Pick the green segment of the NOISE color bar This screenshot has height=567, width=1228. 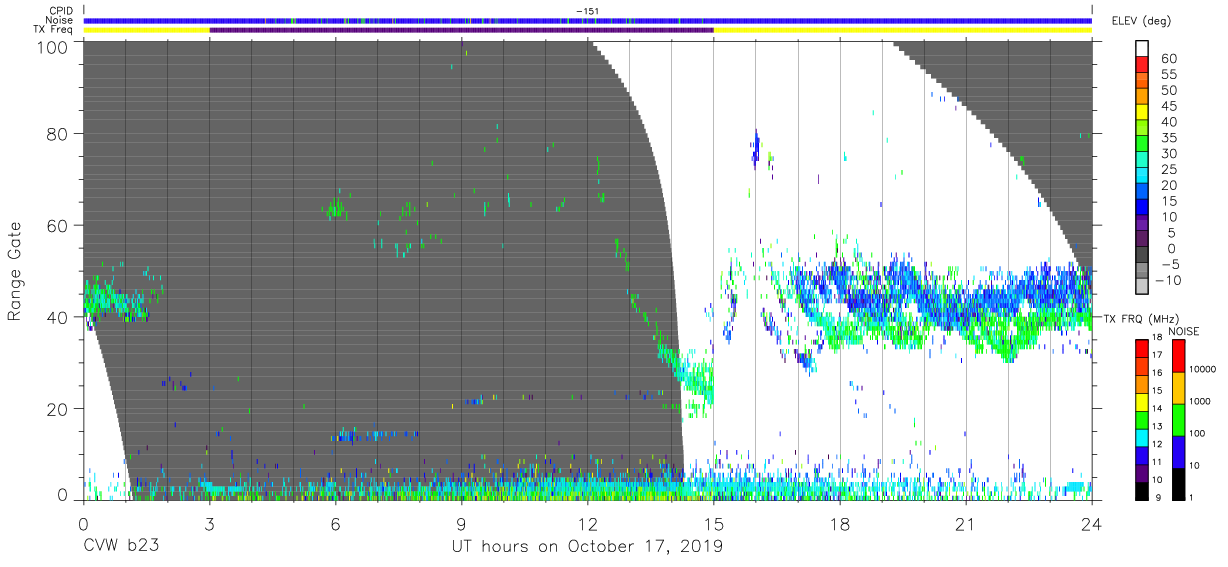click(x=1177, y=420)
